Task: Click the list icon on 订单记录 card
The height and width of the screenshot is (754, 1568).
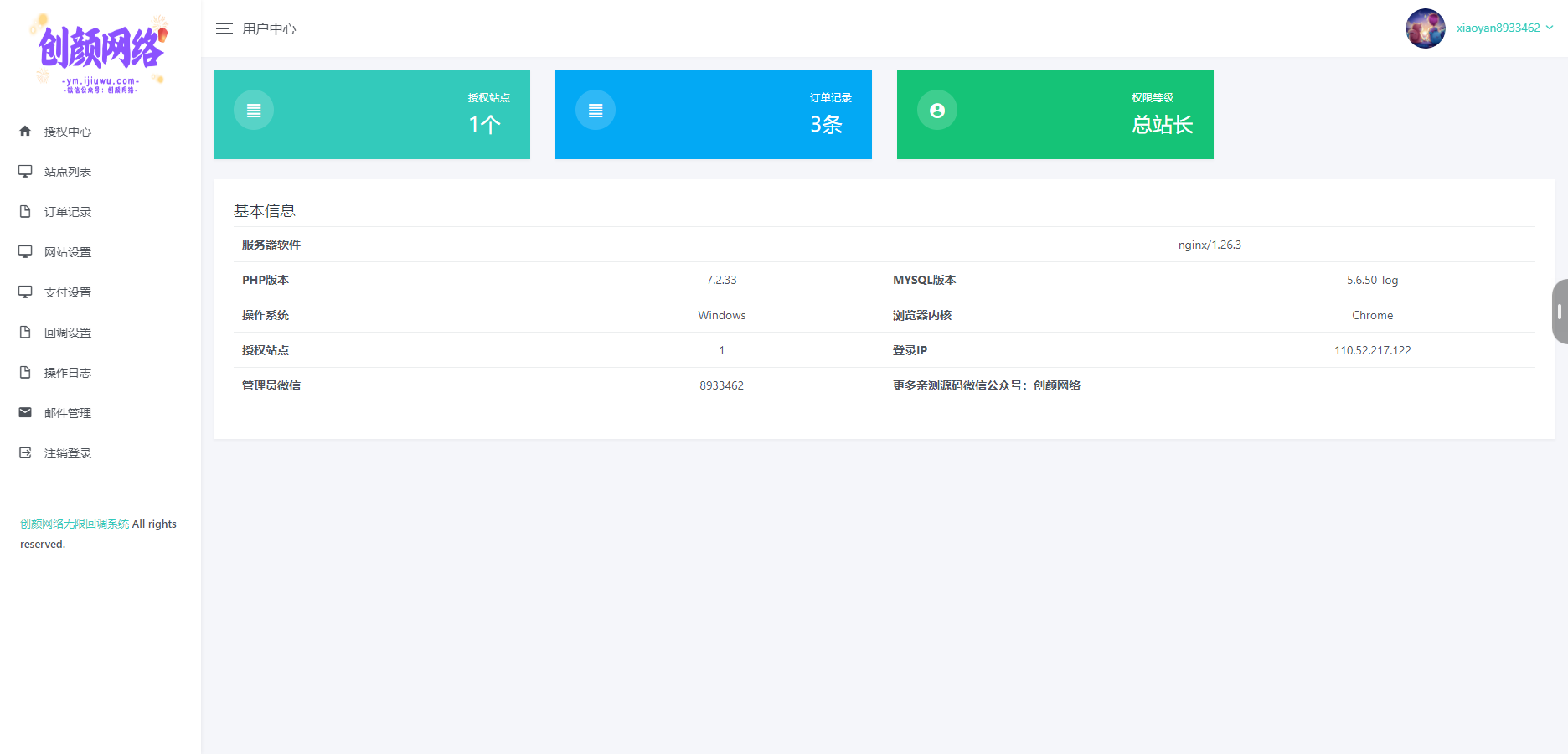Action: tap(596, 110)
